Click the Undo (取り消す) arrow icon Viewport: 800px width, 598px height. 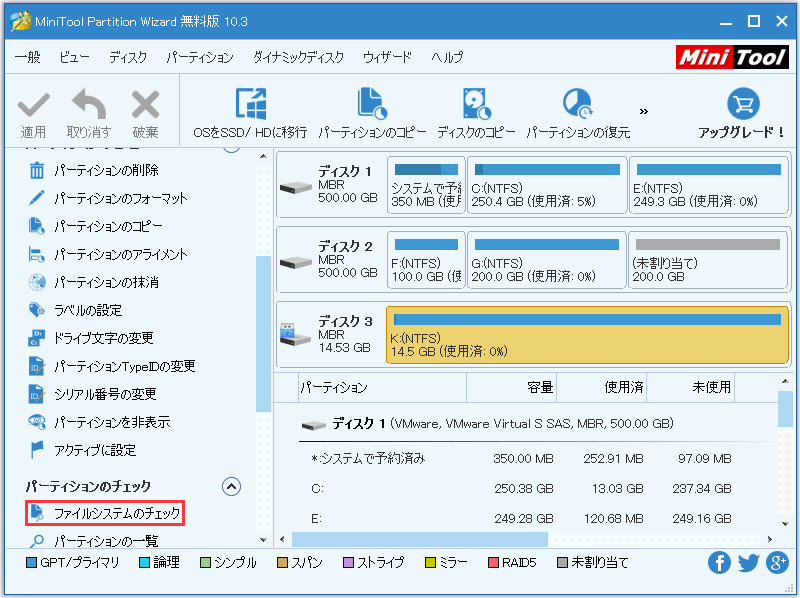89,104
